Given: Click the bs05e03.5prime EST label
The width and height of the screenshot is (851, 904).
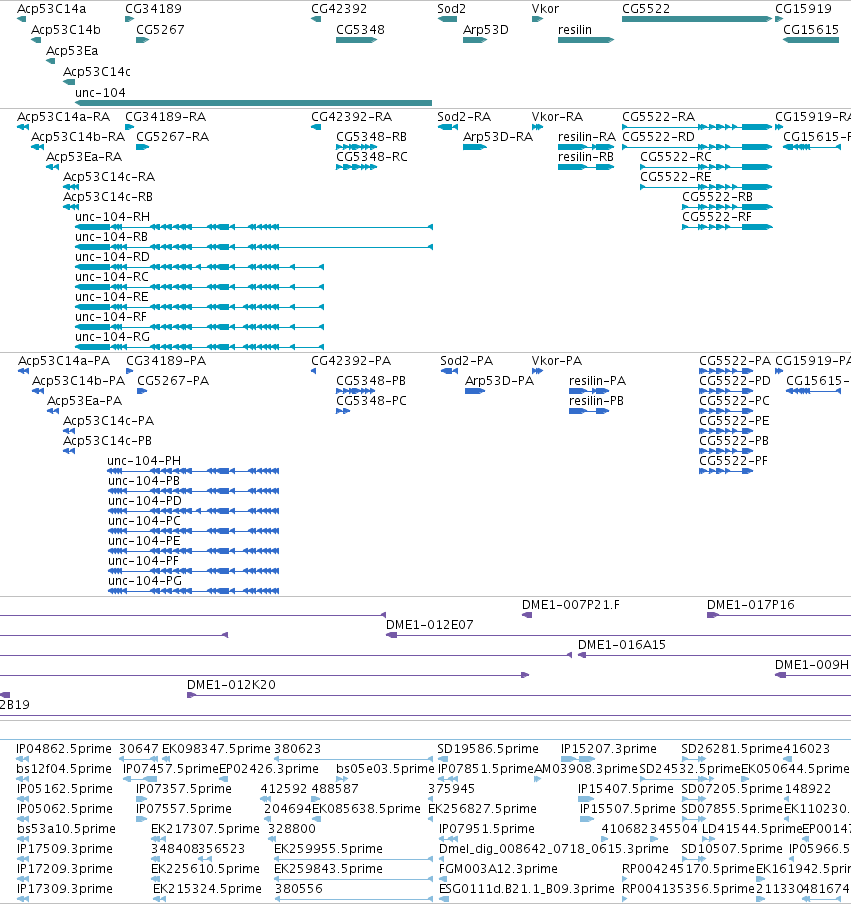Looking at the screenshot, I should pyautogui.click(x=385, y=769).
